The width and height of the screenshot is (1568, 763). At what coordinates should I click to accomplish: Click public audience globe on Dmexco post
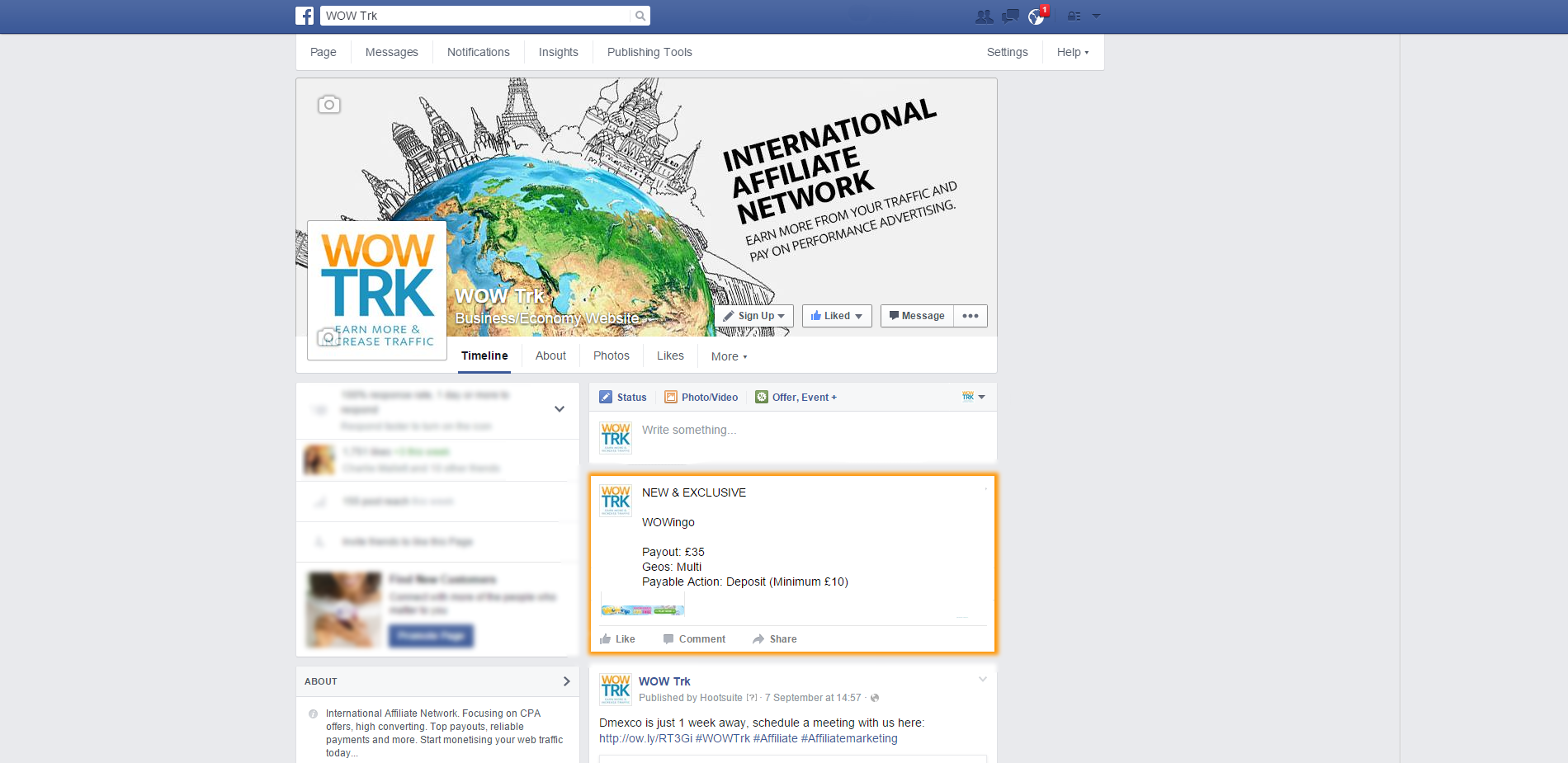[x=875, y=698]
